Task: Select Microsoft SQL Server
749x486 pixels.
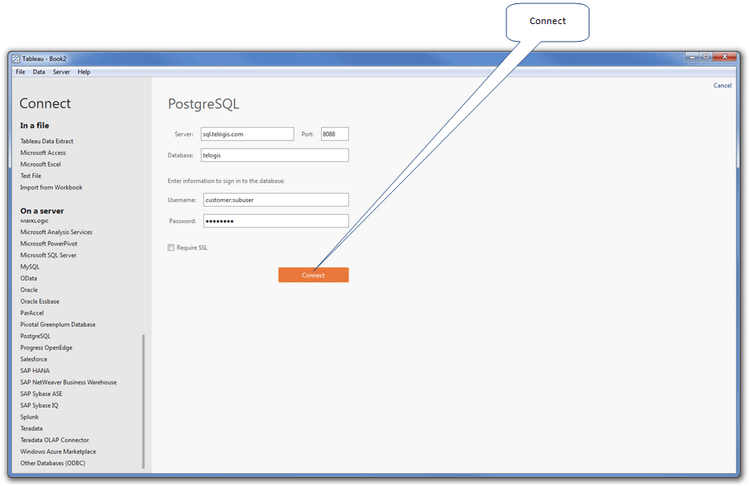Action: [48, 255]
